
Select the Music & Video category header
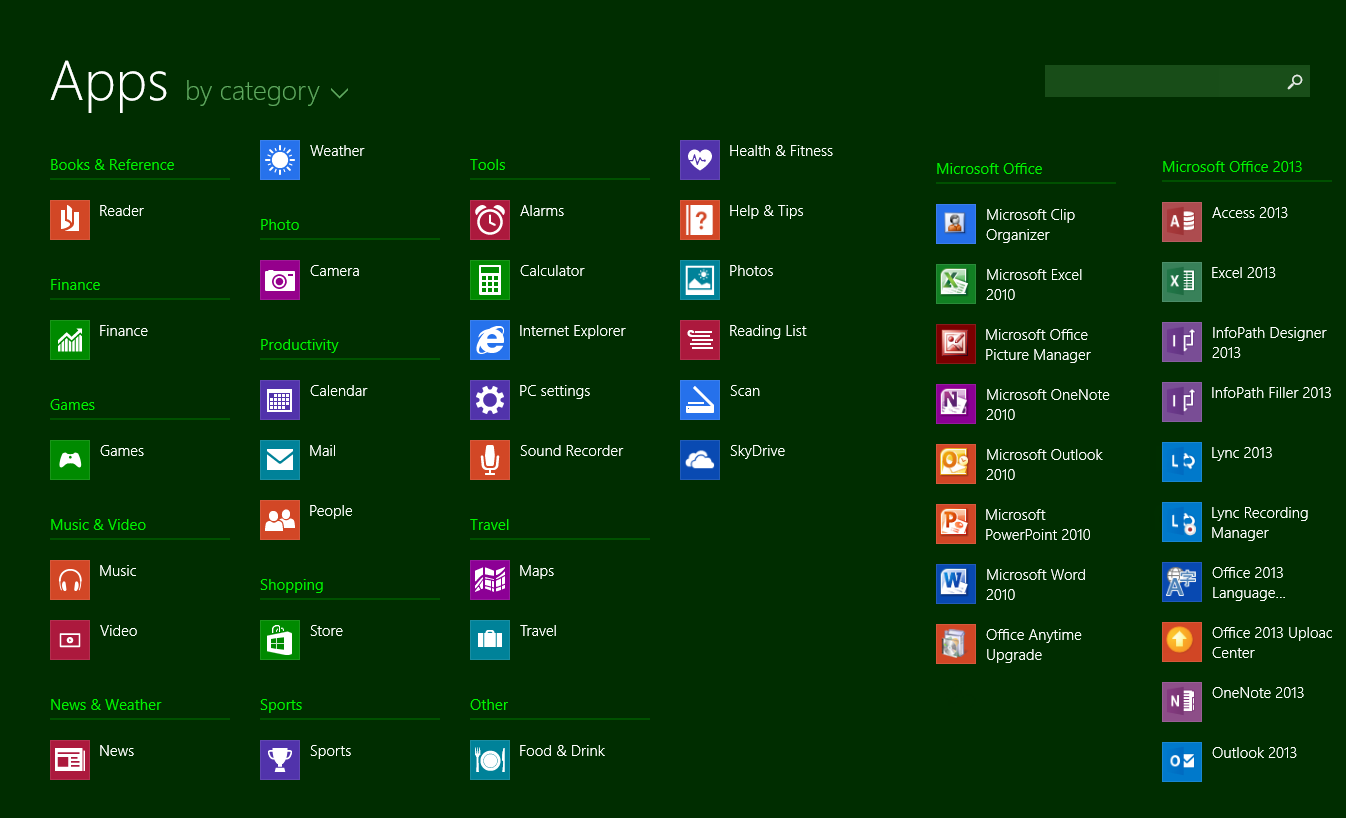click(x=98, y=525)
